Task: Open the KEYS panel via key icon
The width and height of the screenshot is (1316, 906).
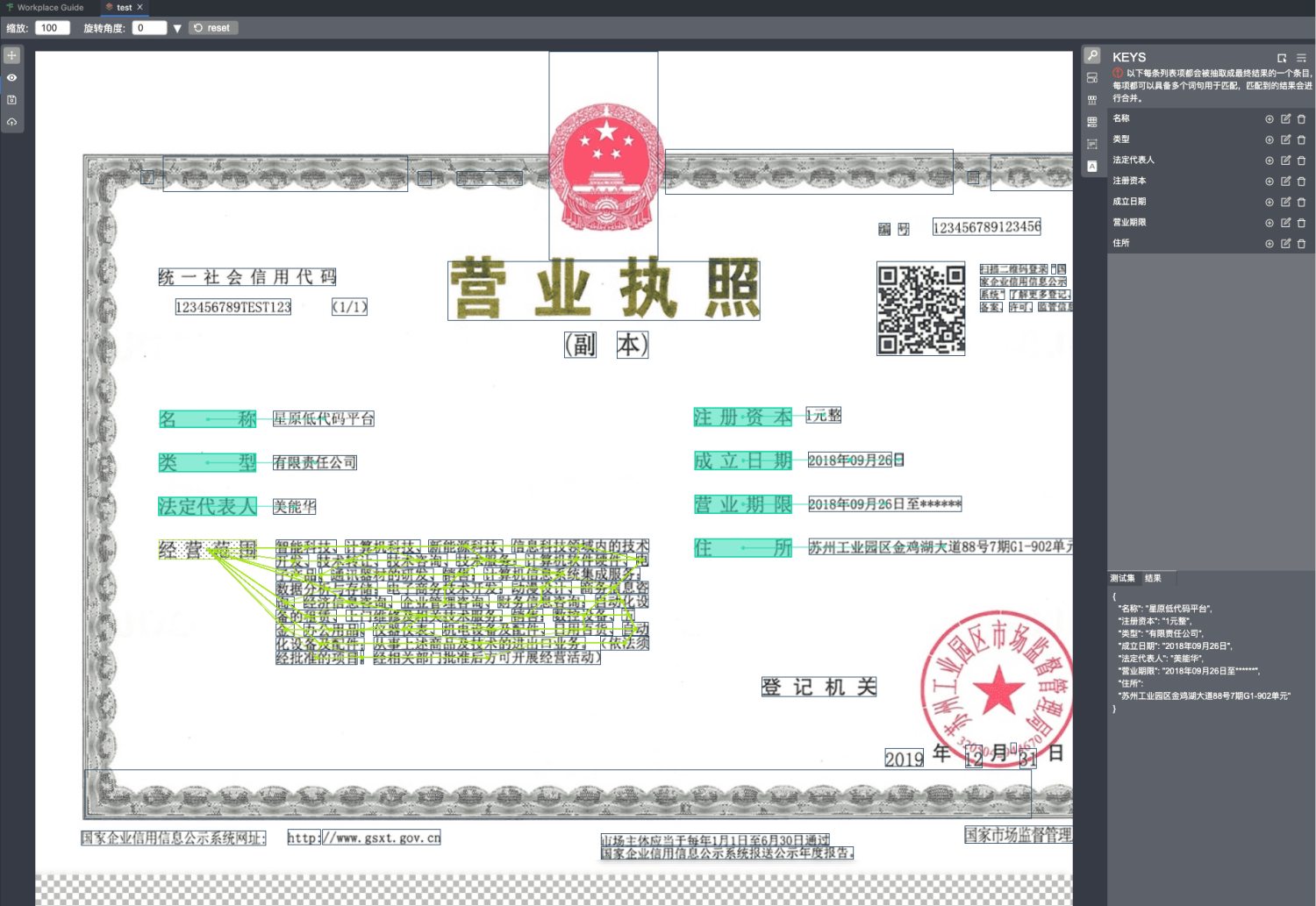Action: (x=1092, y=55)
